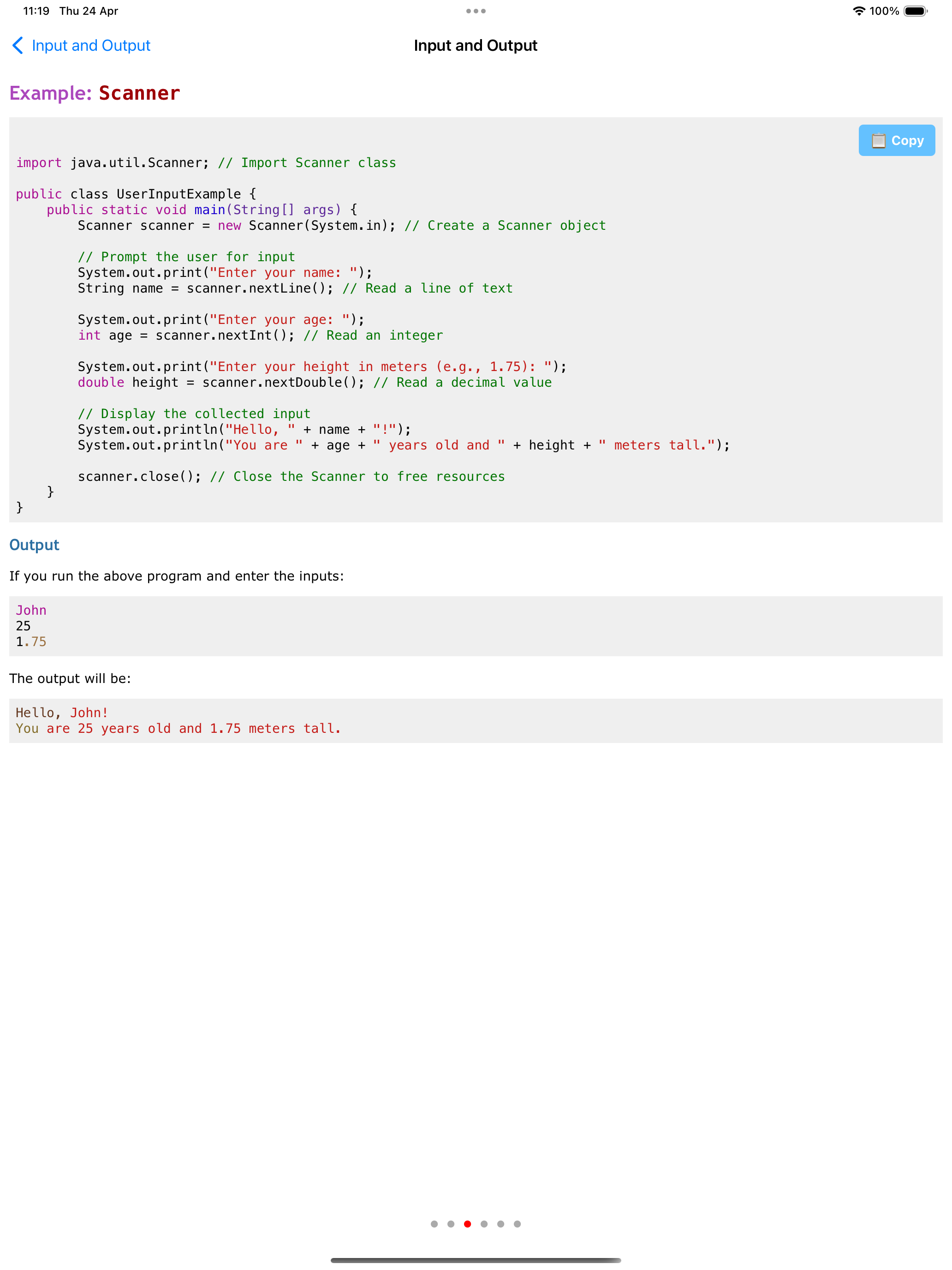Tap the Output section heading
This screenshot has height=1270, width=952.
[35, 545]
